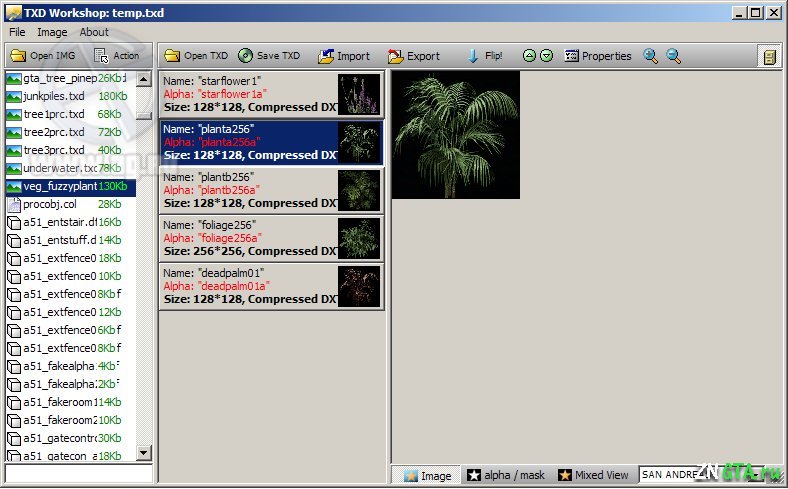Zoom in with the plus magnifier

651,56
